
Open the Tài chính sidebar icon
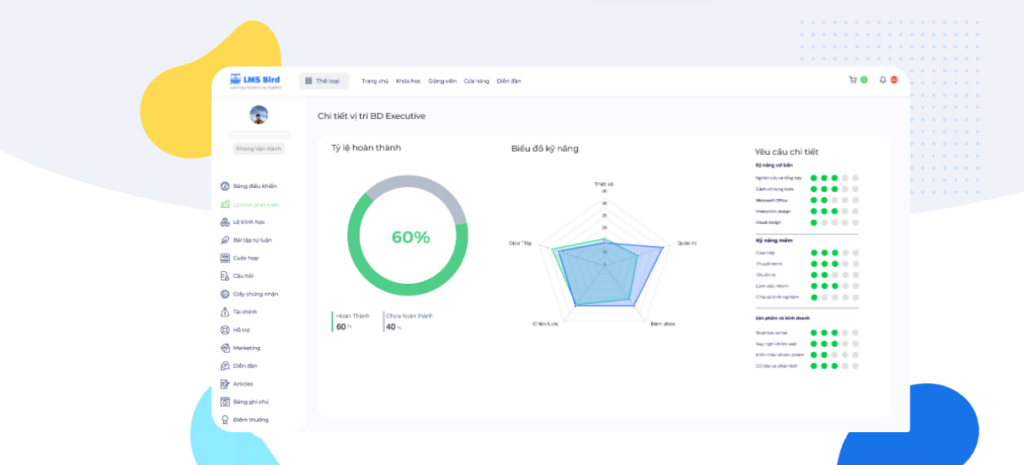click(x=224, y=312)
